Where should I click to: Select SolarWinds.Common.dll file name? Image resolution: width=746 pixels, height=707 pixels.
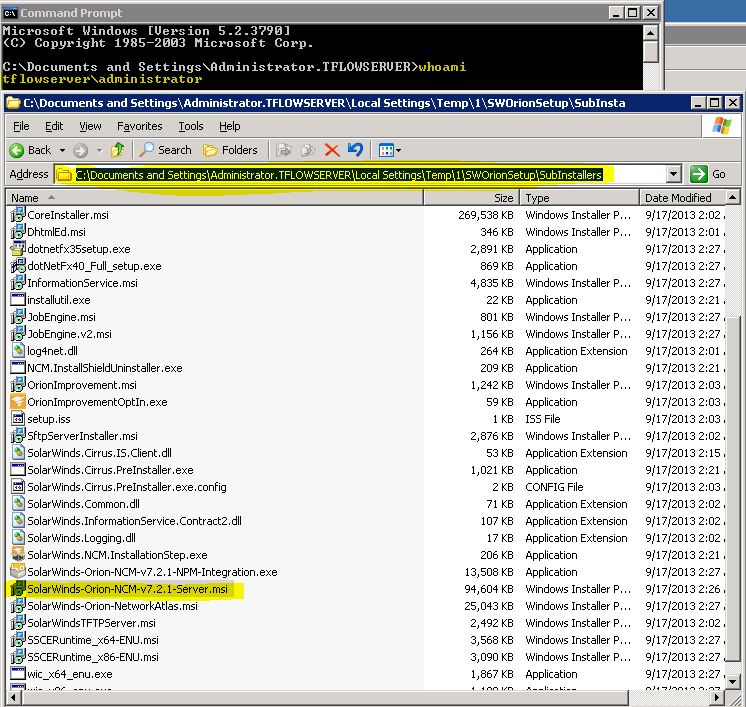click(x=83, y=504)
